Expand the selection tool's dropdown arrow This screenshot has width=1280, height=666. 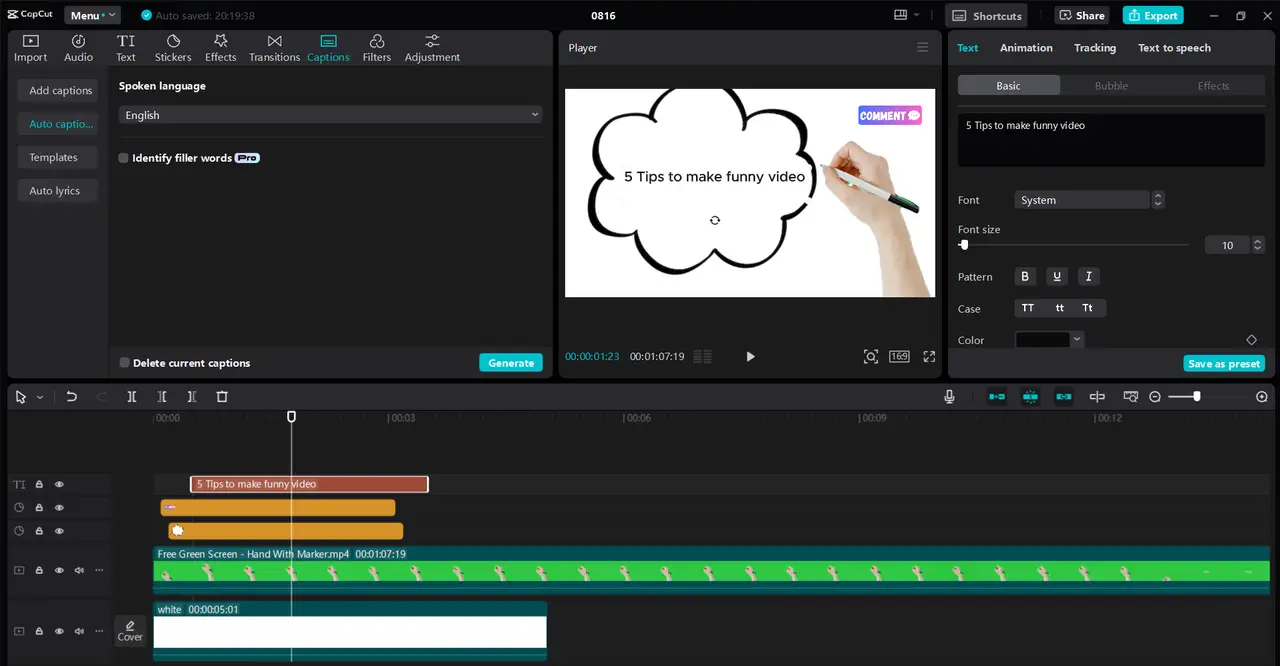(x=39, y=396)
